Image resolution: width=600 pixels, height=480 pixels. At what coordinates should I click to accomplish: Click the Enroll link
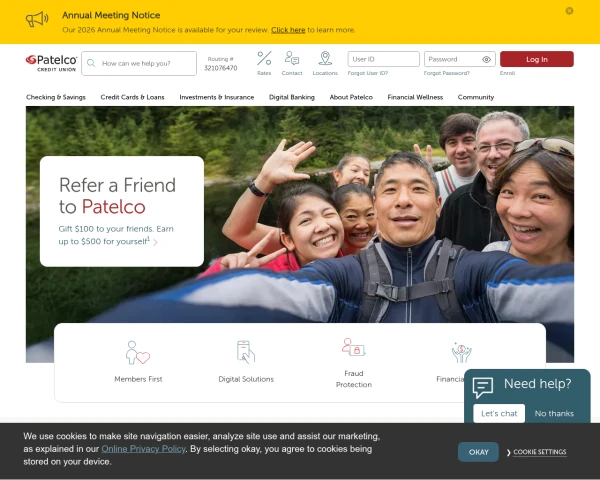[x=507, y=73]
